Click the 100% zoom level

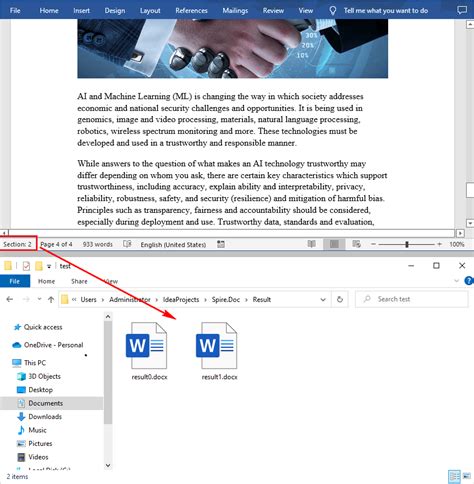point(457,244)
